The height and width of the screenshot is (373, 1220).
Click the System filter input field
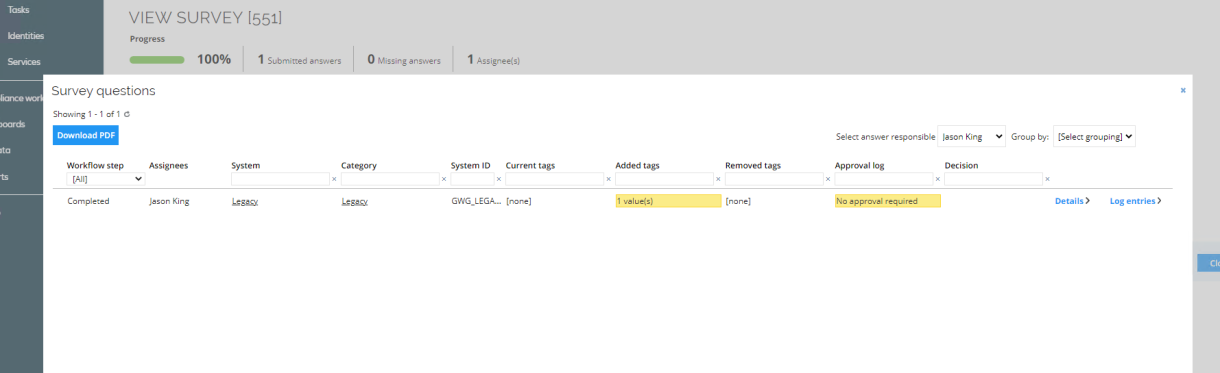coord(280,179)
